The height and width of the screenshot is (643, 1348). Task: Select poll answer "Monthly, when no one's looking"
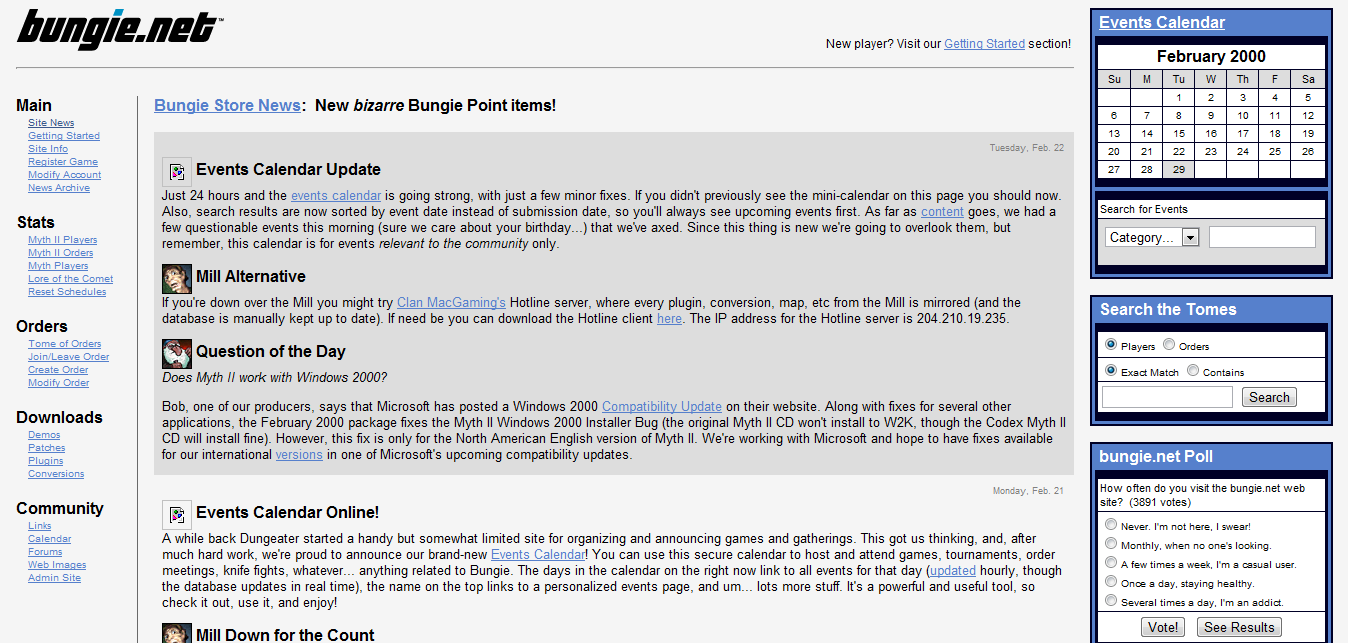tap(1111, 544)
